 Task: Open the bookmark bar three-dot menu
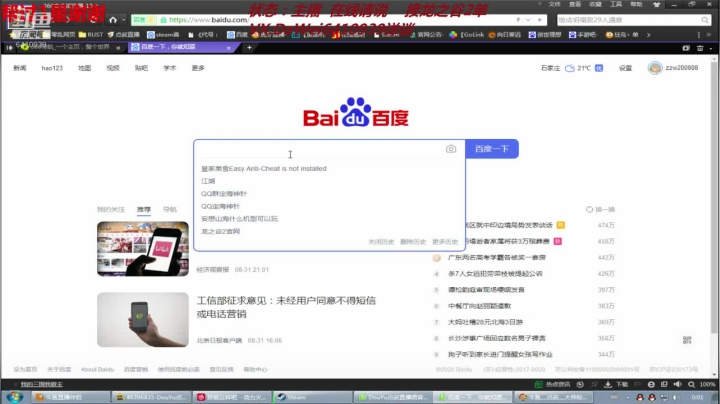click(698, 34)
